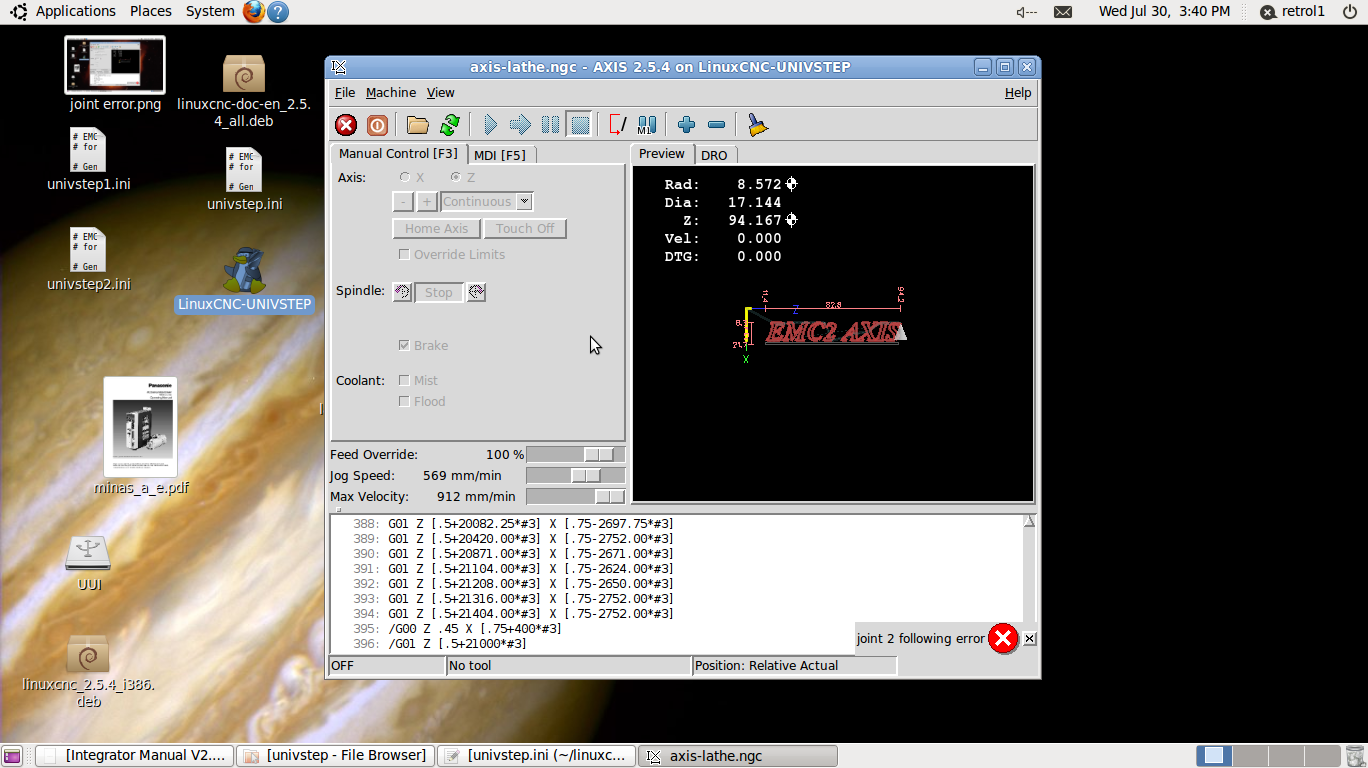1368x768 pixels.
Task: Stop program execution with square icon
Action: pos(580,125)
